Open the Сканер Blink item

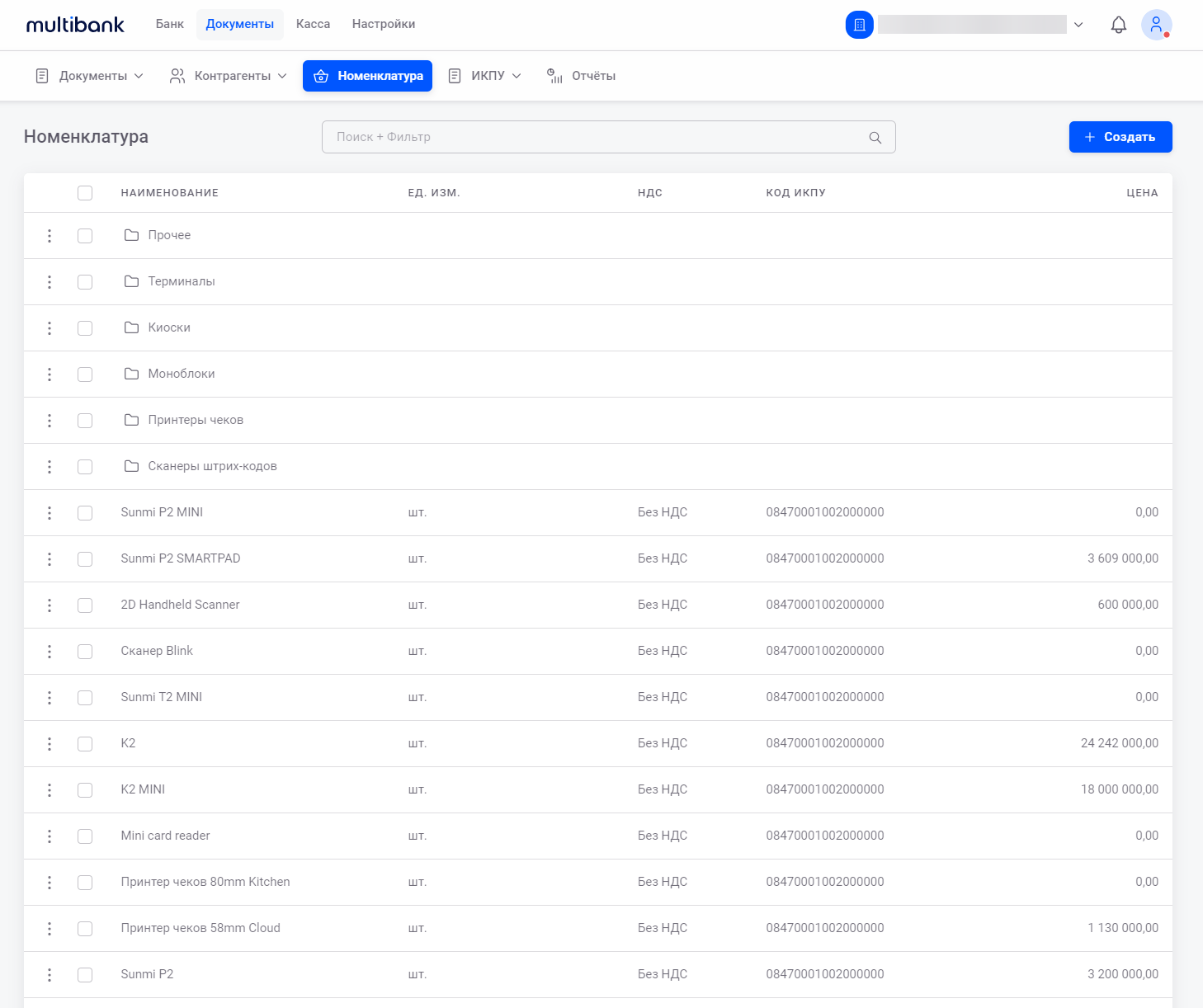(157, 651)
